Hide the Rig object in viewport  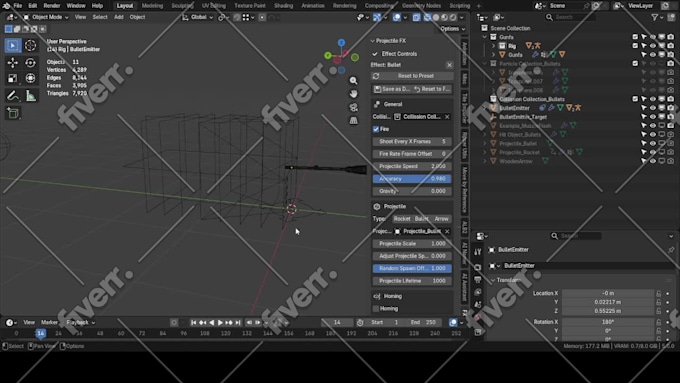(653, 46)
